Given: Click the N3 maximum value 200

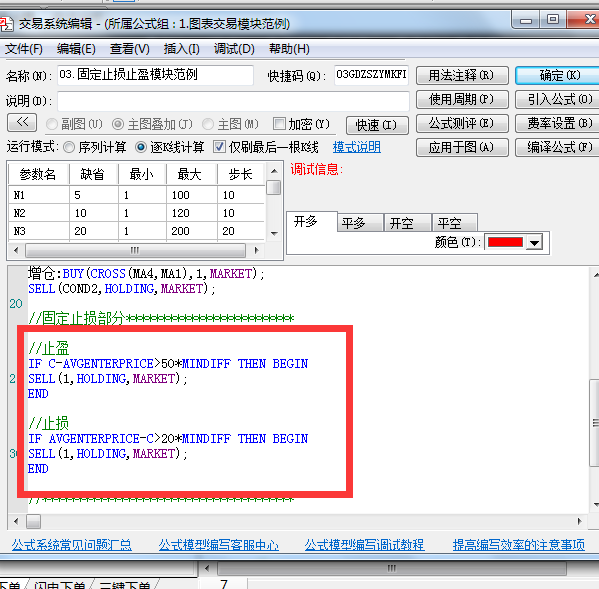Looking at the screenshot, I should (x=192, y=231).
